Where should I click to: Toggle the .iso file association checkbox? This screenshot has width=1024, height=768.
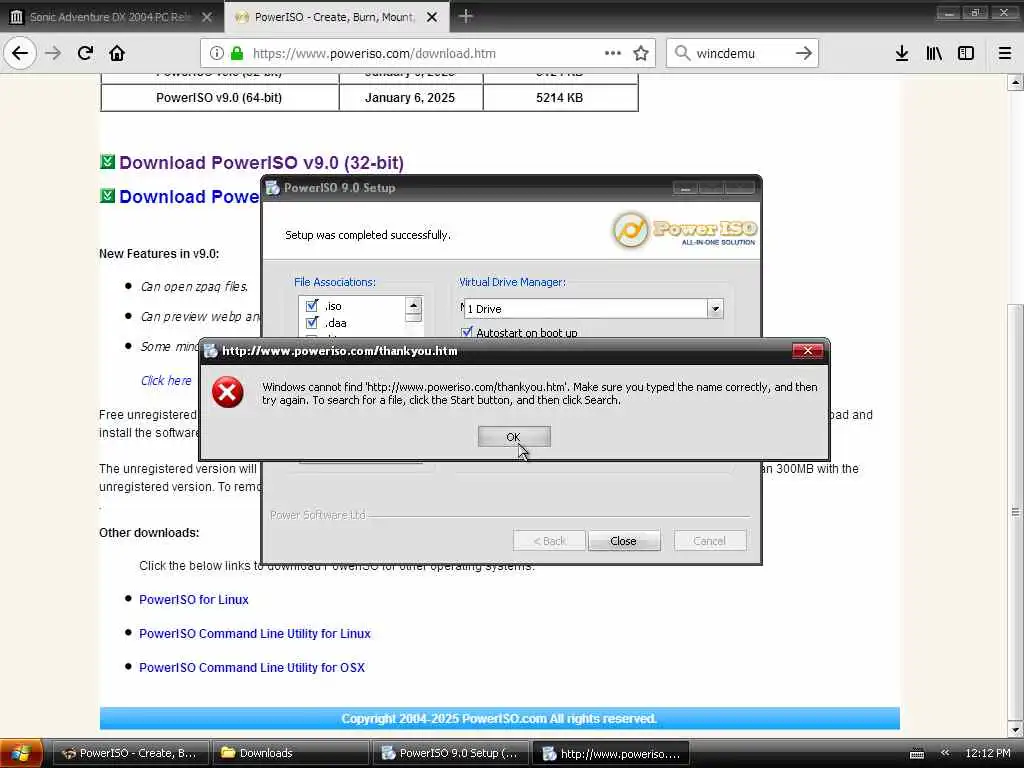[312, 306]
